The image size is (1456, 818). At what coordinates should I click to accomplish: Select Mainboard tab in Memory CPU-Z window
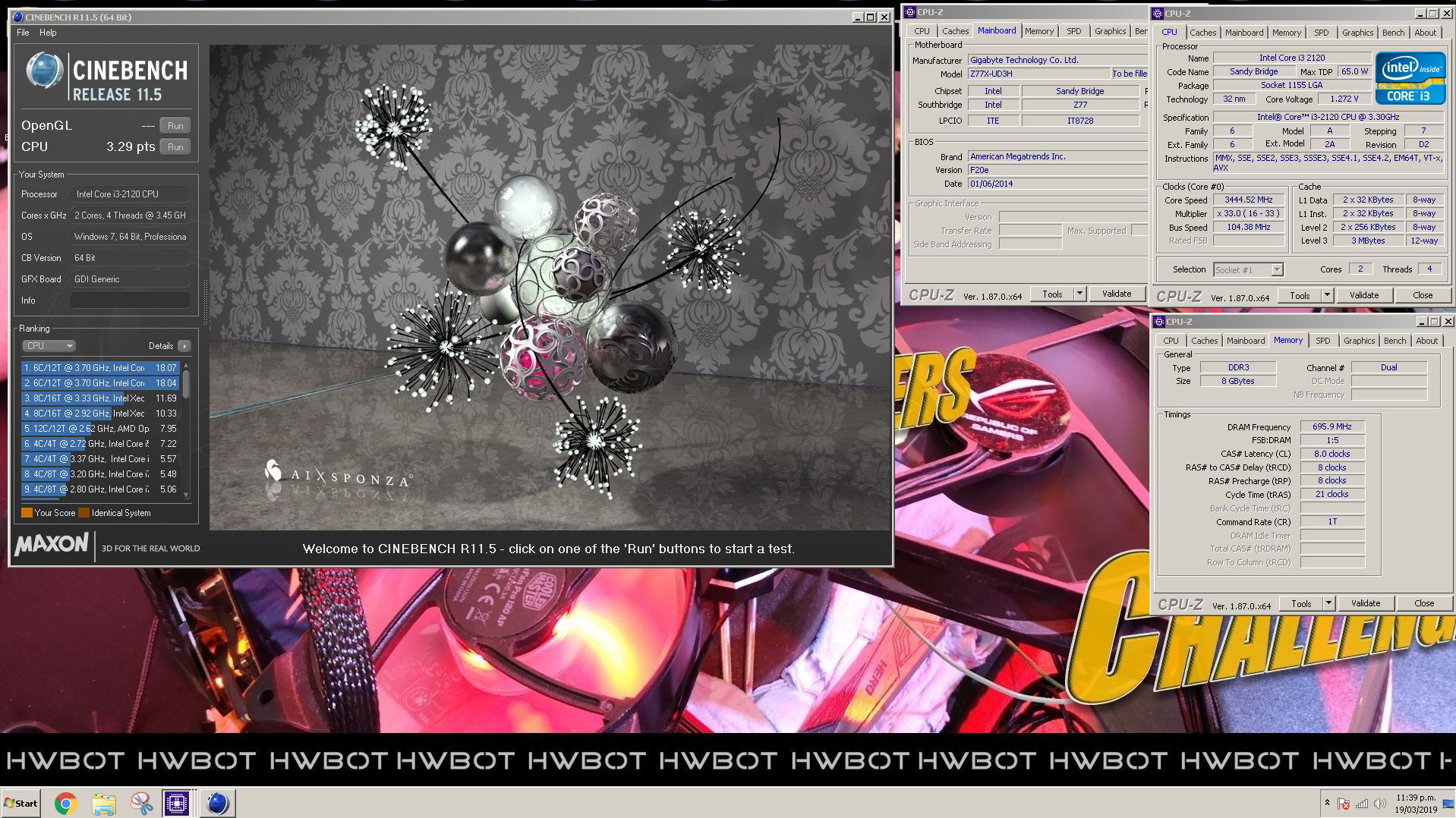[1246, 341]
